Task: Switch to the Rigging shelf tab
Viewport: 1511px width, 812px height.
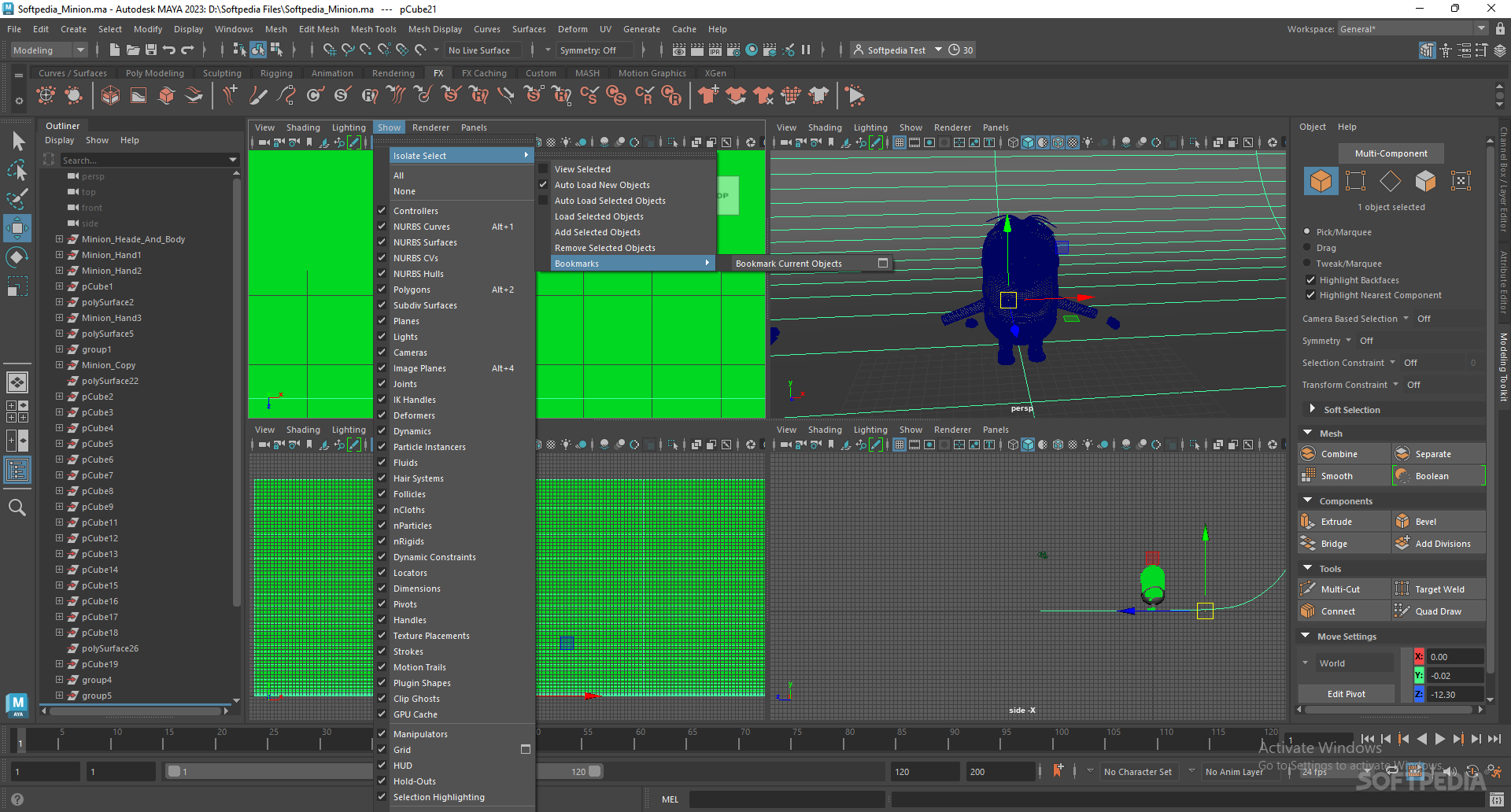Action: point(276,73)
